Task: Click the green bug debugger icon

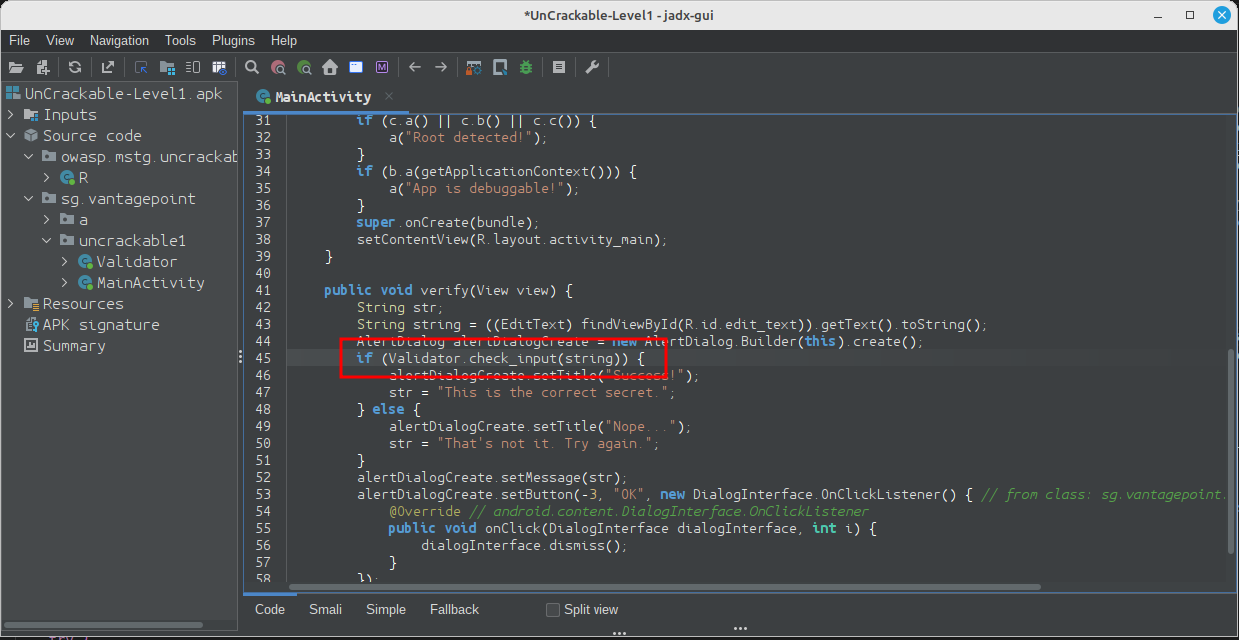Action: click(x=526, y=67)
